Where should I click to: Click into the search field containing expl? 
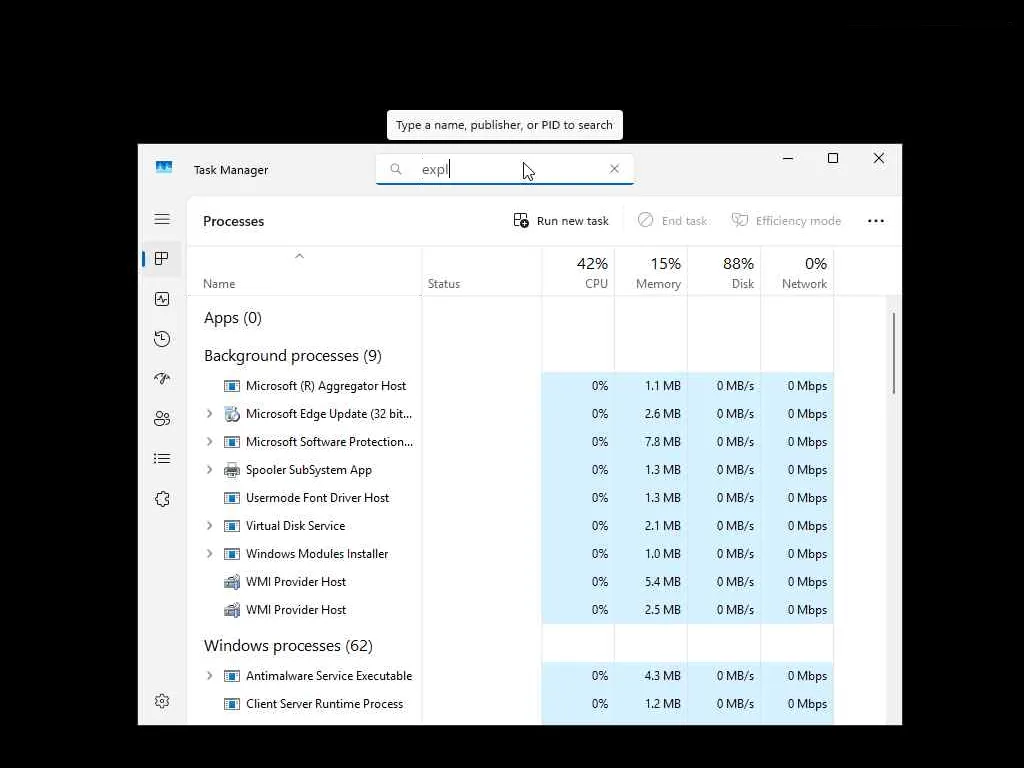coord(504,169)
